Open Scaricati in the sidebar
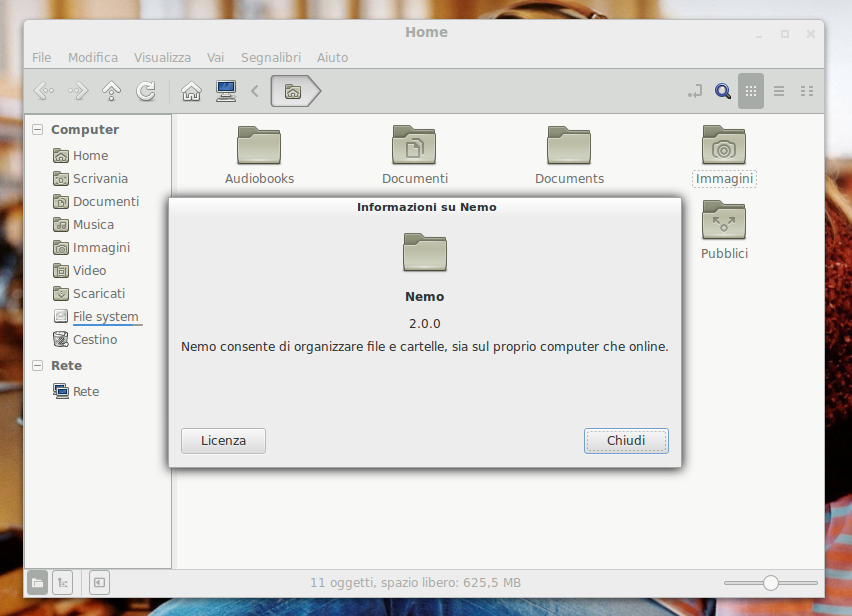The height and width of the screenshot is (616, 852). 89,293
